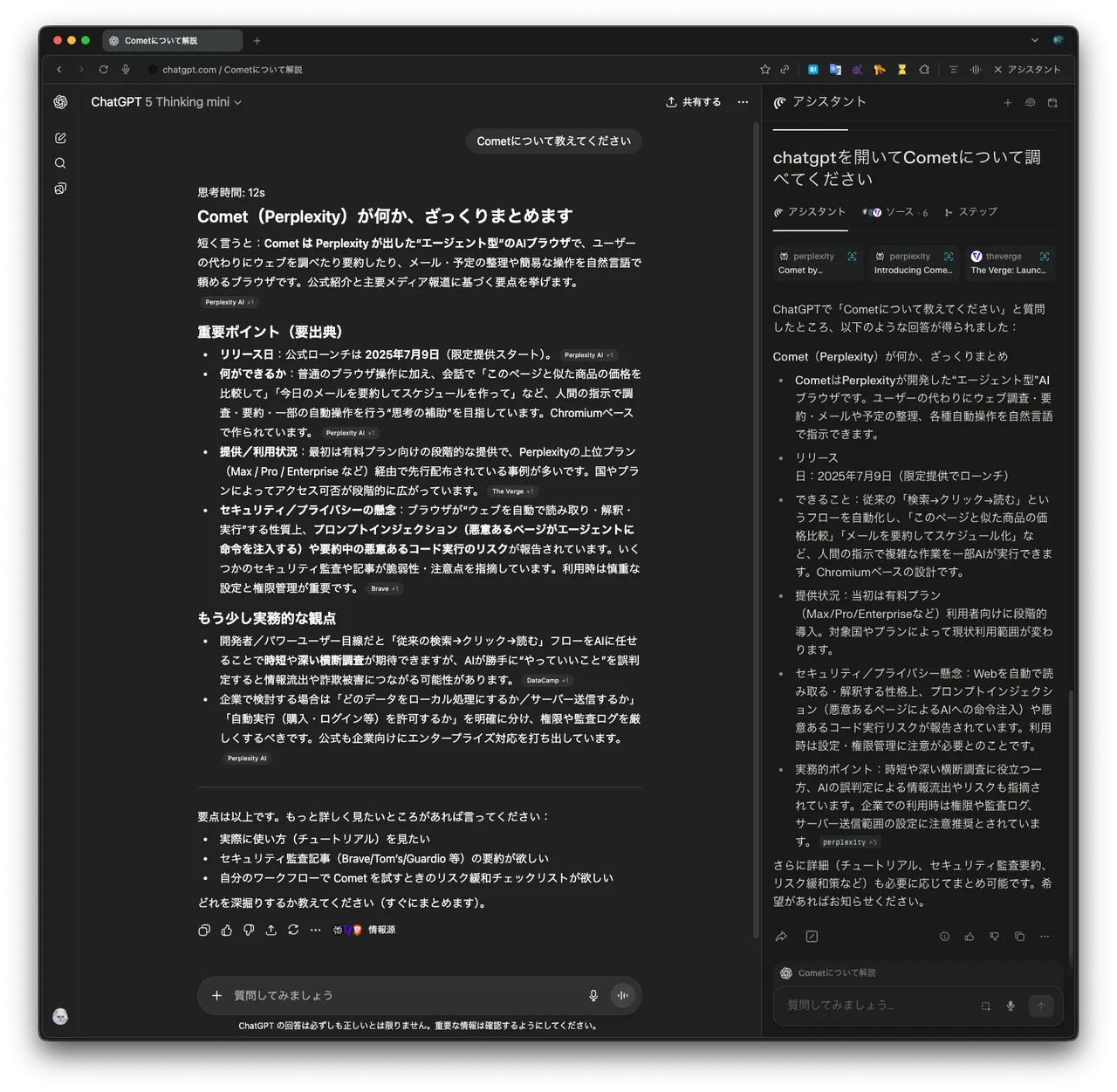Screen dimensions: 1117x1092
Task: Switch to the ステップ tab
Action: (970, 212)
